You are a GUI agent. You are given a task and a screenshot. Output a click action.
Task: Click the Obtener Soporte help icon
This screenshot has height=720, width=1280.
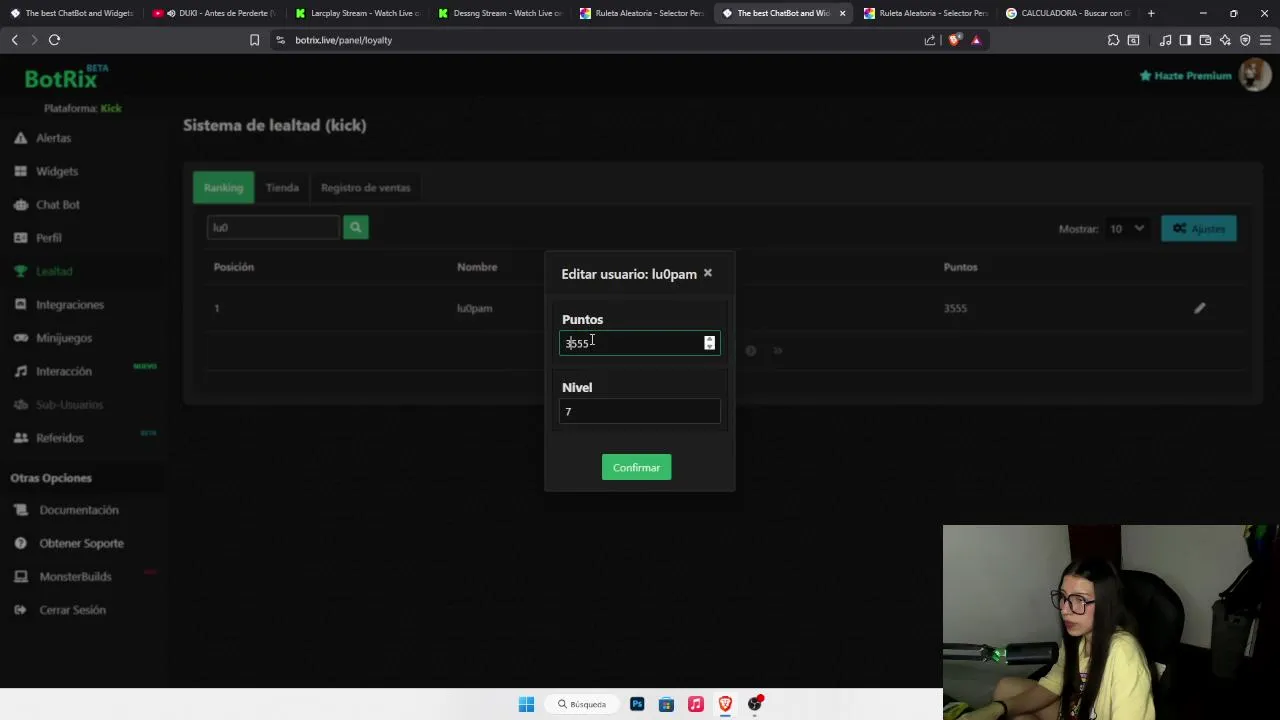[21, 543]
